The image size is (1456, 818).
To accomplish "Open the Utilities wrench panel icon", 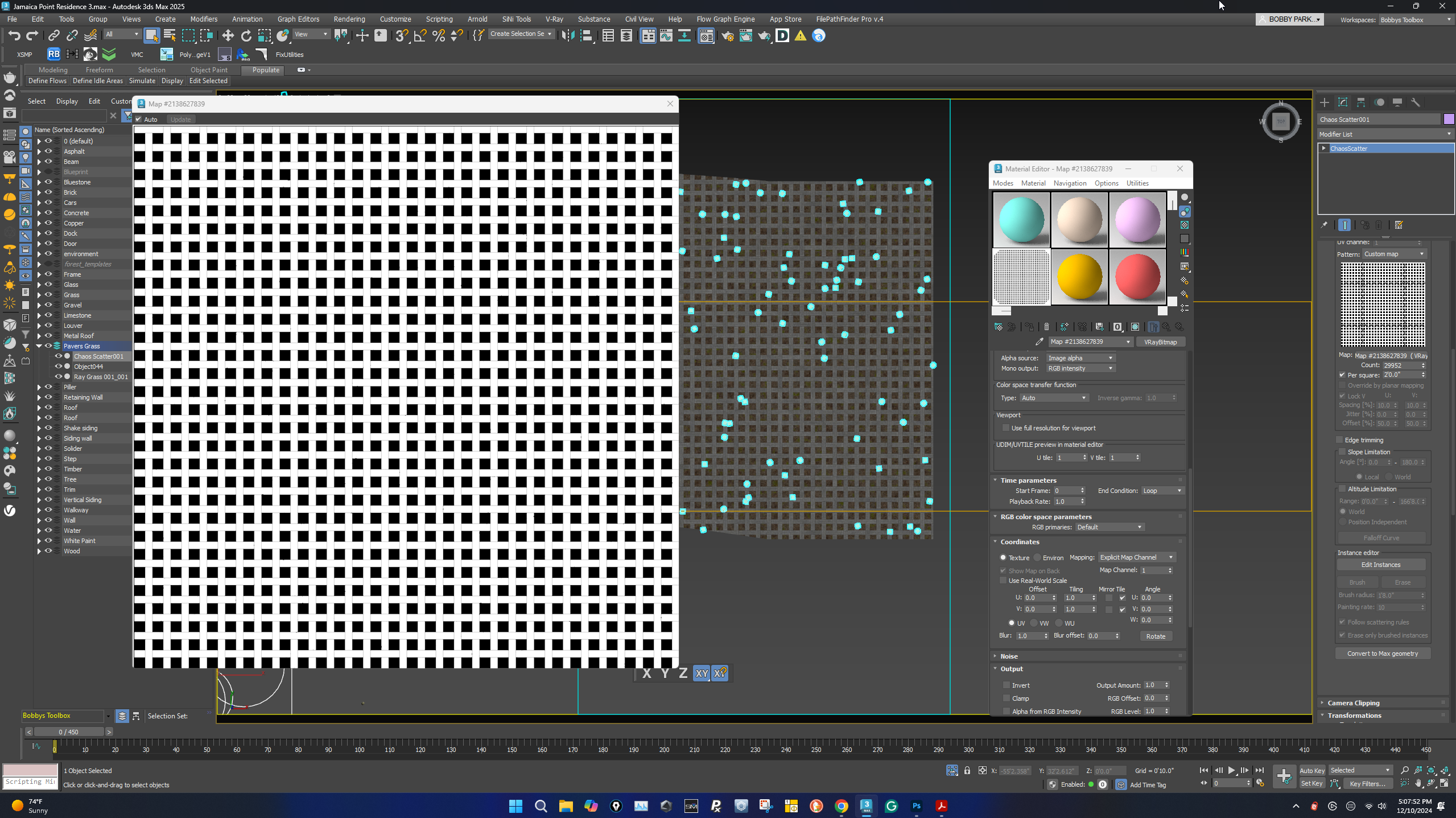I will click(x=1416, y=102).
